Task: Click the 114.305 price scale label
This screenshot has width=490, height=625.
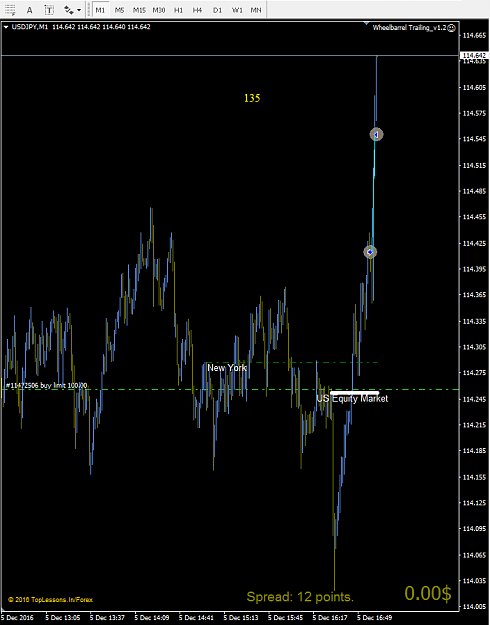Action: point(474,347)
